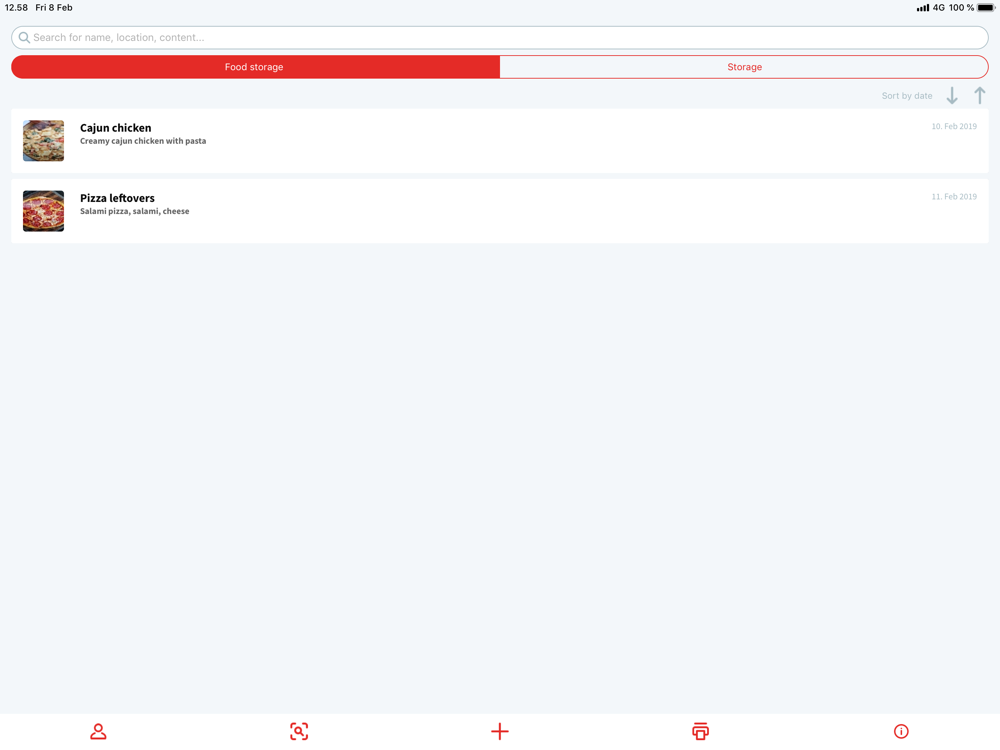The height and width of the screenshot is (750, 1000).
Task: Open the info icon in bottom bar
Action: pos(901,731)
